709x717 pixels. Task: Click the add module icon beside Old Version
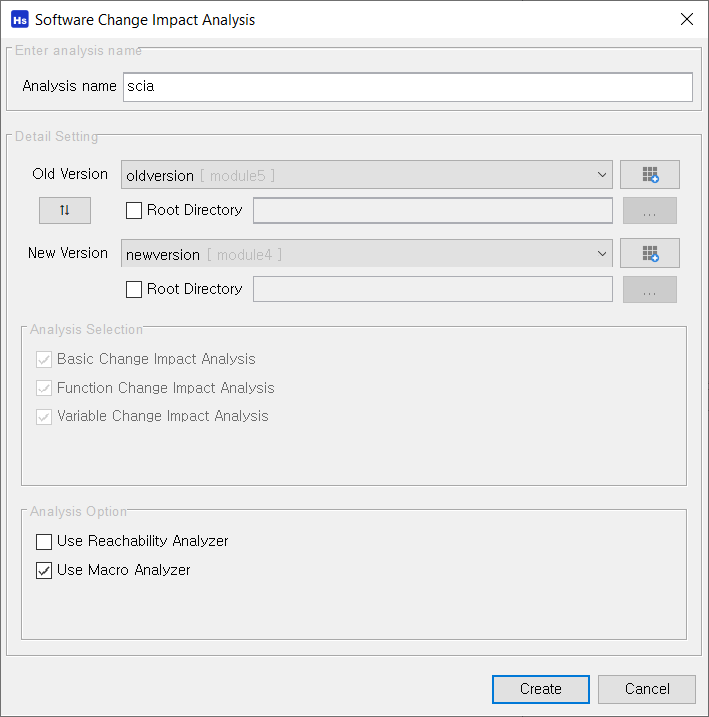650,174
